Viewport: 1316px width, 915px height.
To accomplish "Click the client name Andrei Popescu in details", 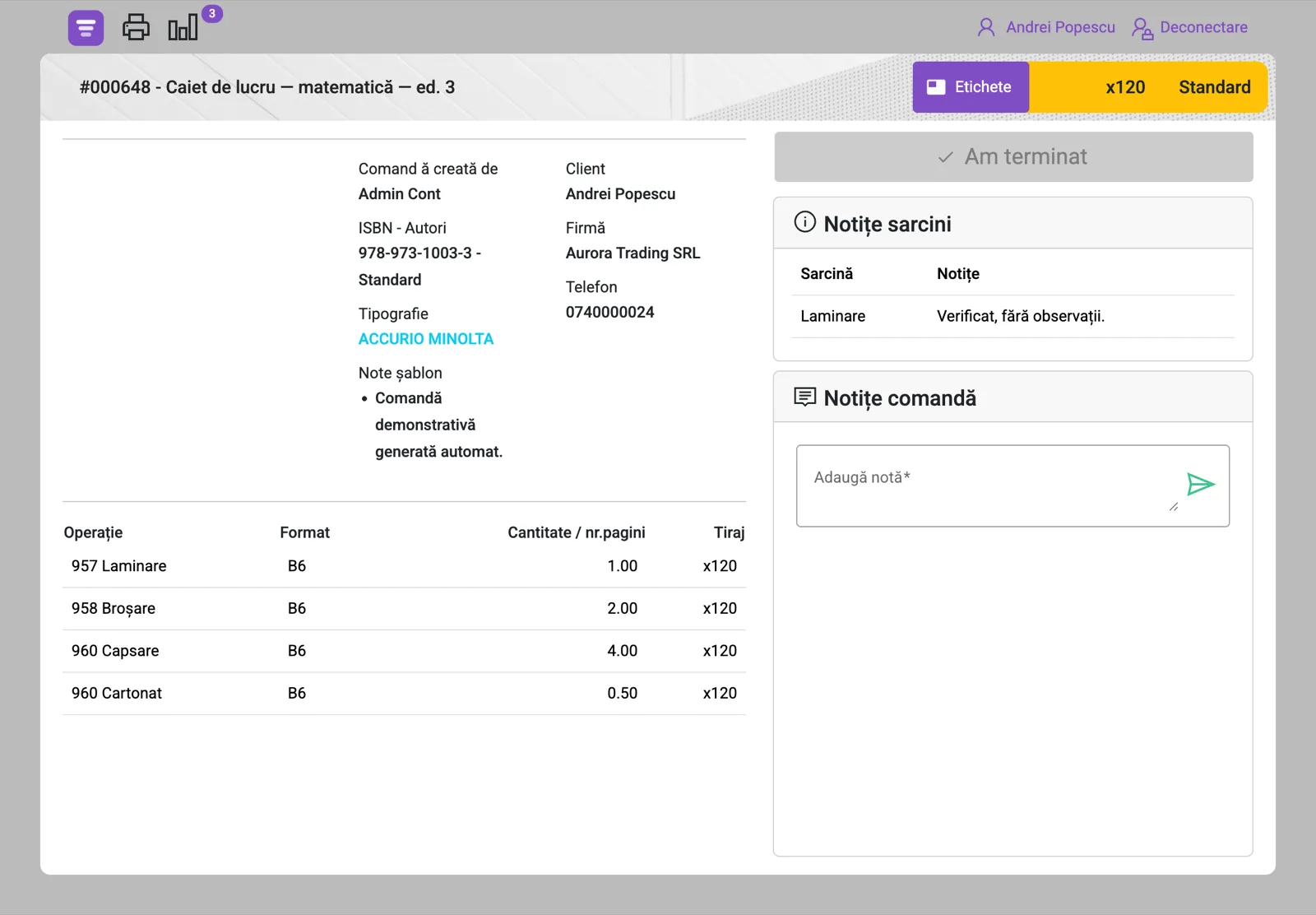I will click(x=620, y=194).
